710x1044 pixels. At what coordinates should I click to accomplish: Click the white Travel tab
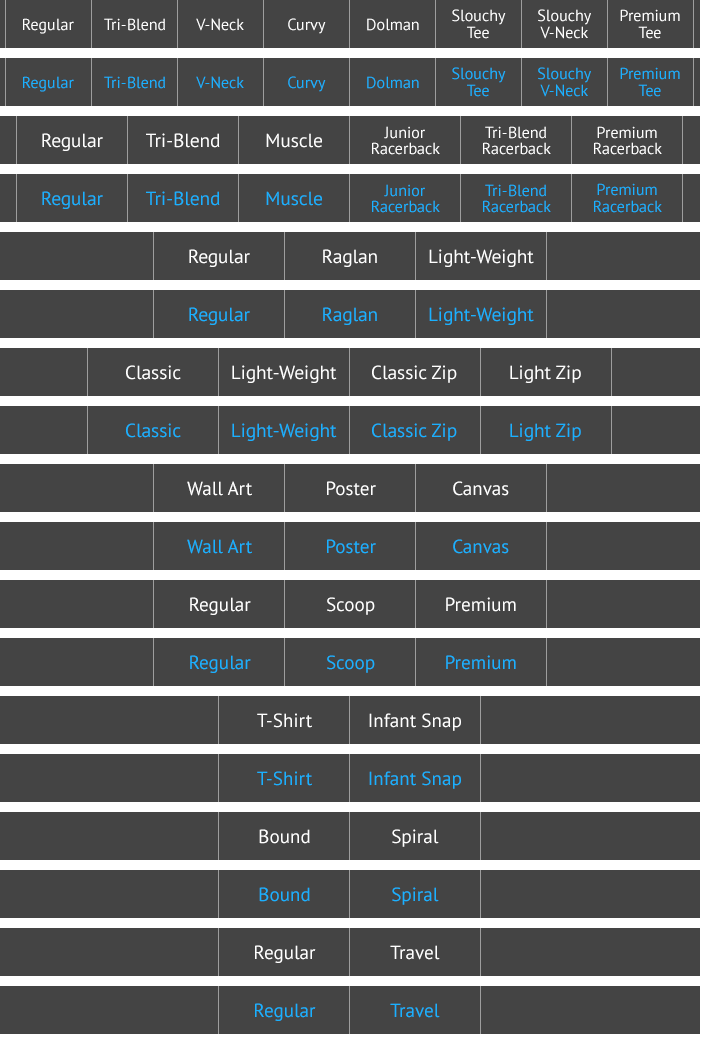(x=415, y=953)
